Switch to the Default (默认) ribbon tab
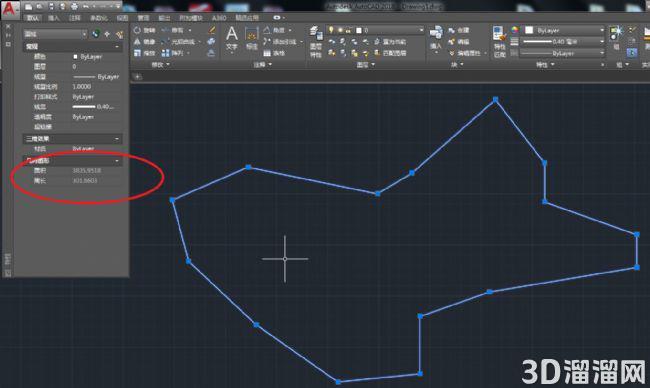The image size is (650, 388). click(32, 18)
